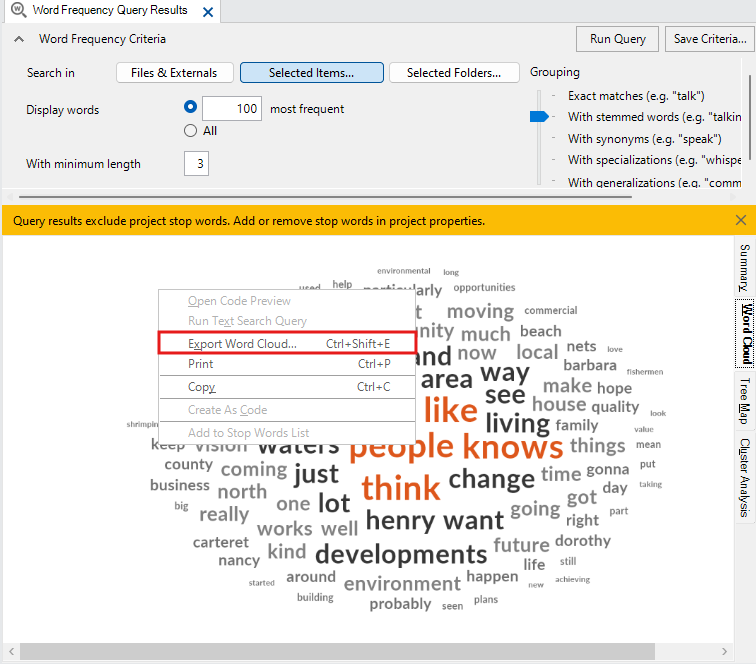
Task: Click Save Criteria button
Action: 710,39
